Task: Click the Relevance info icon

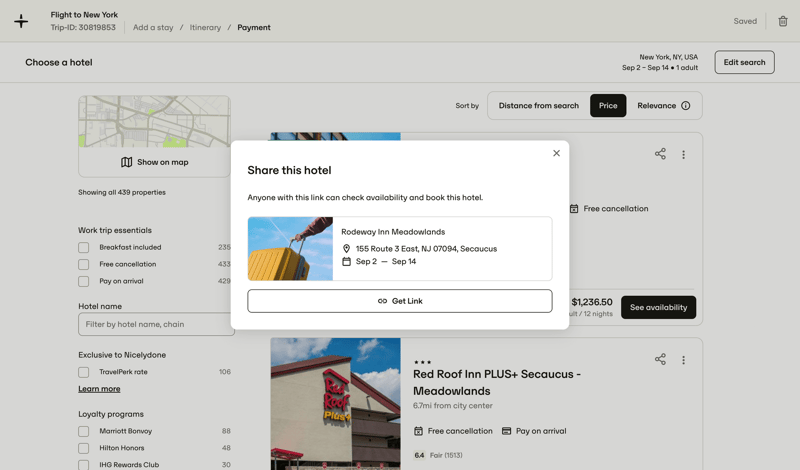Action: 686,106
